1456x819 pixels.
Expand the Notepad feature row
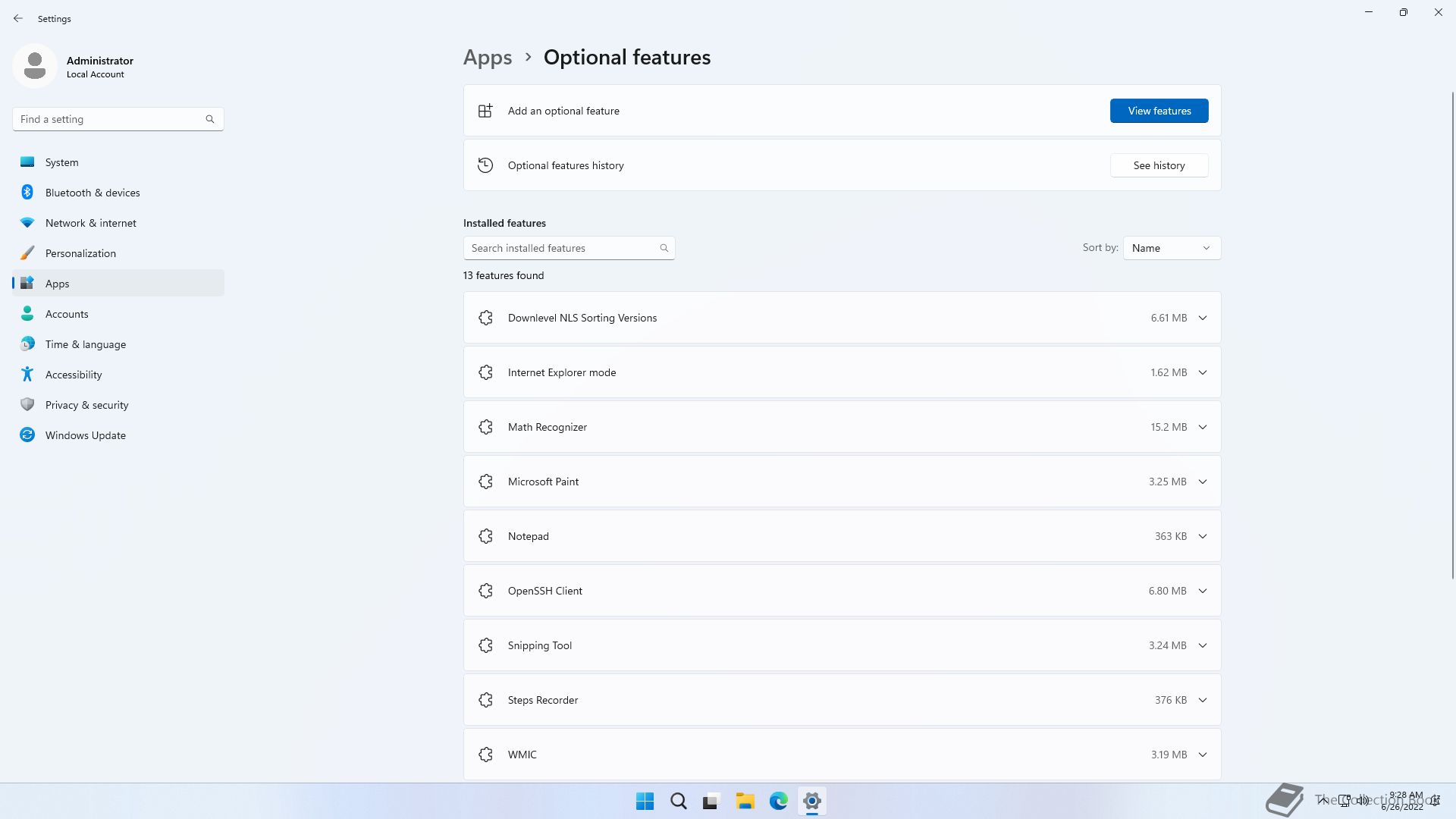point(1203,536)
